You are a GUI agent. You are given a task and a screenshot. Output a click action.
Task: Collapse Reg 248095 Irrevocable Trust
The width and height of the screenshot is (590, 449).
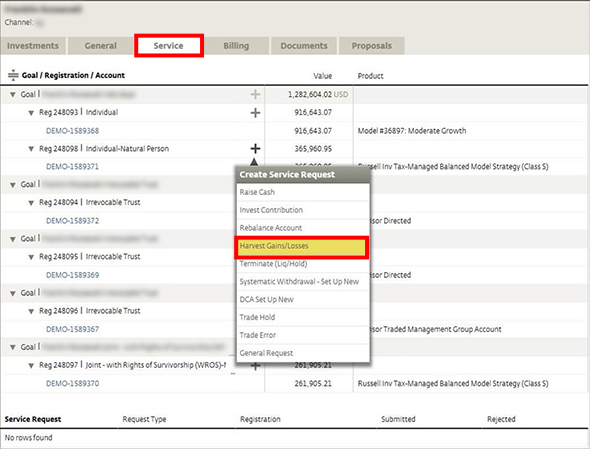pos(31,257)
